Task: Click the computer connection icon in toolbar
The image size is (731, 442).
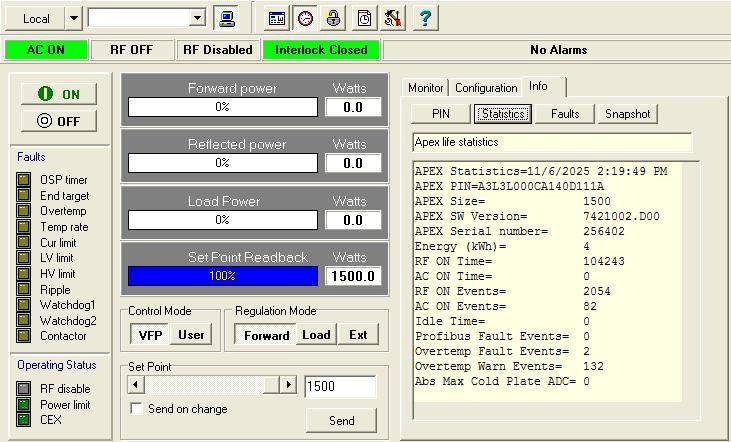Action: [x=227, y=18]
